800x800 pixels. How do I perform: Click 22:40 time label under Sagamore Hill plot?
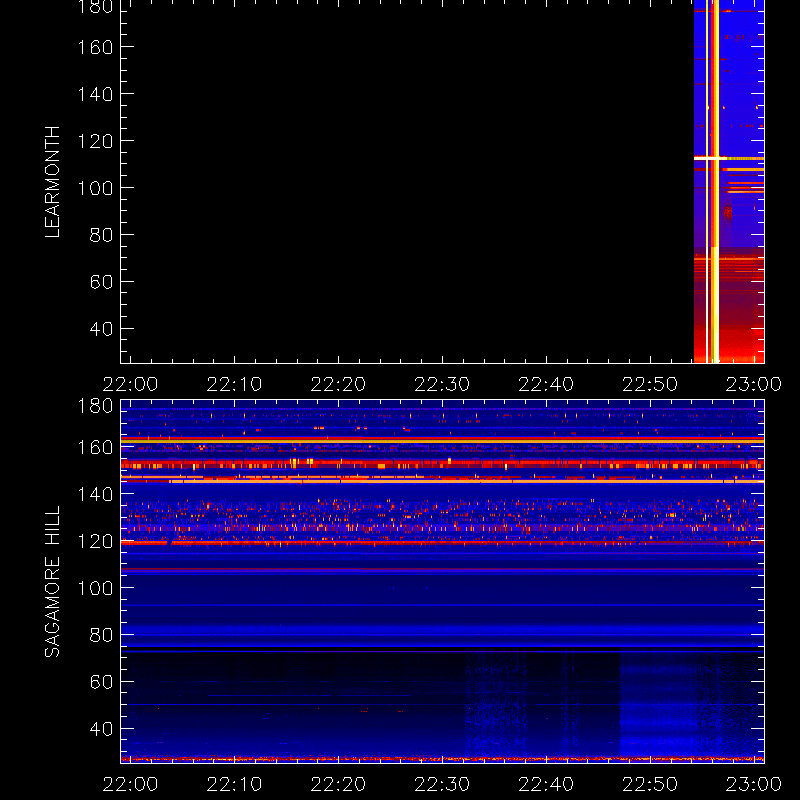[546, 784]
